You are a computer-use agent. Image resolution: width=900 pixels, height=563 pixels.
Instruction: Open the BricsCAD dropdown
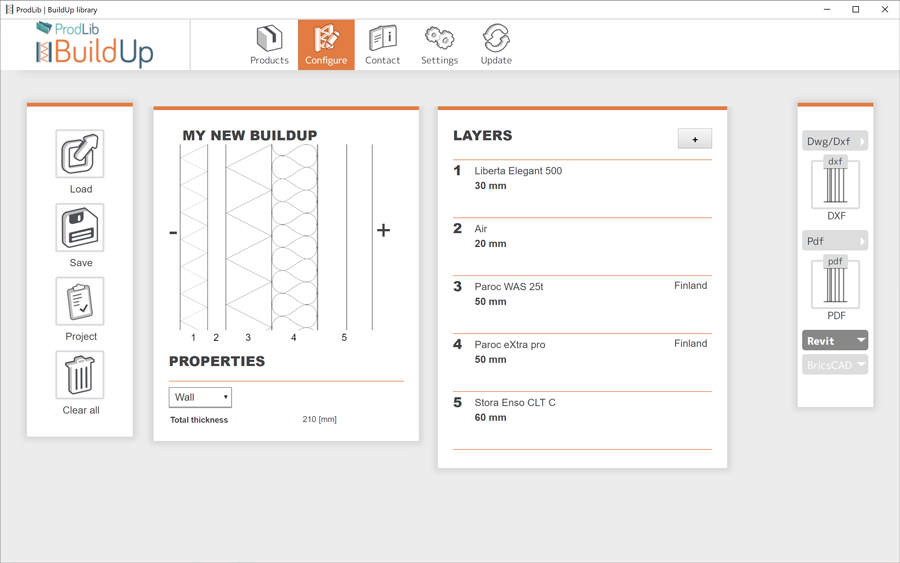(x=835, y=365)
